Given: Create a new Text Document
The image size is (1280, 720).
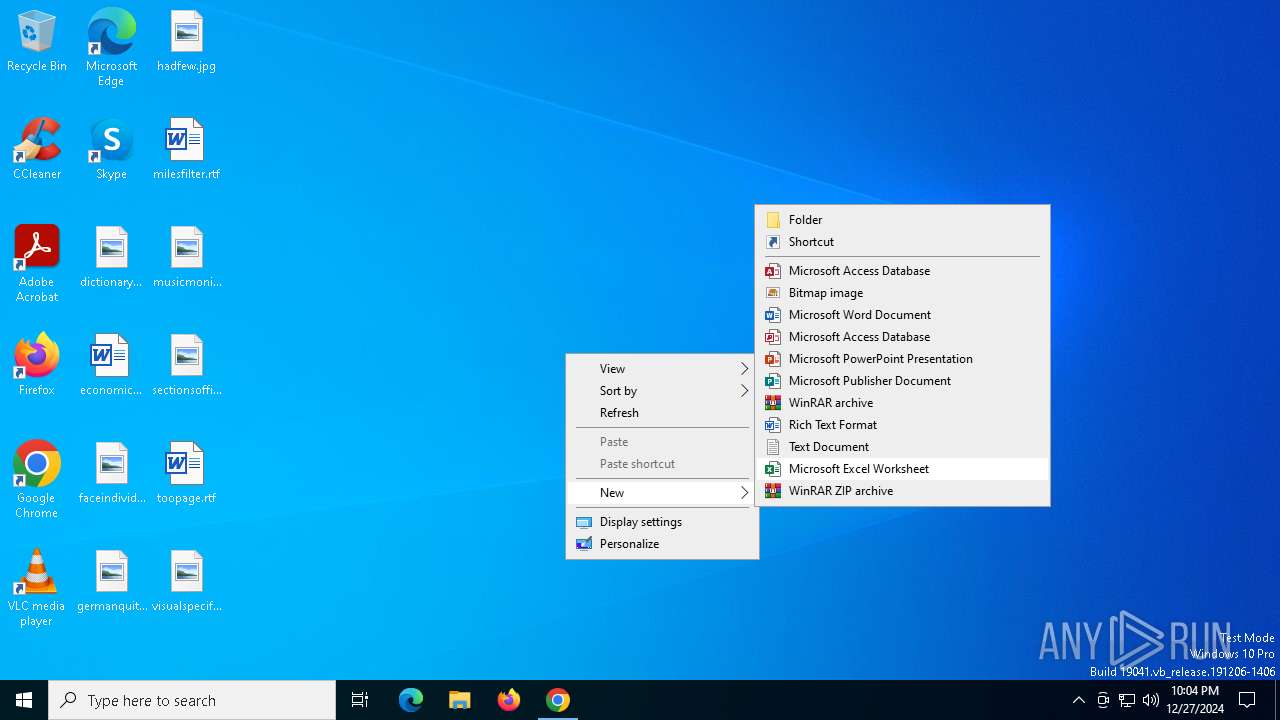Looking at the screenshot, I should [x=903, y=447].
